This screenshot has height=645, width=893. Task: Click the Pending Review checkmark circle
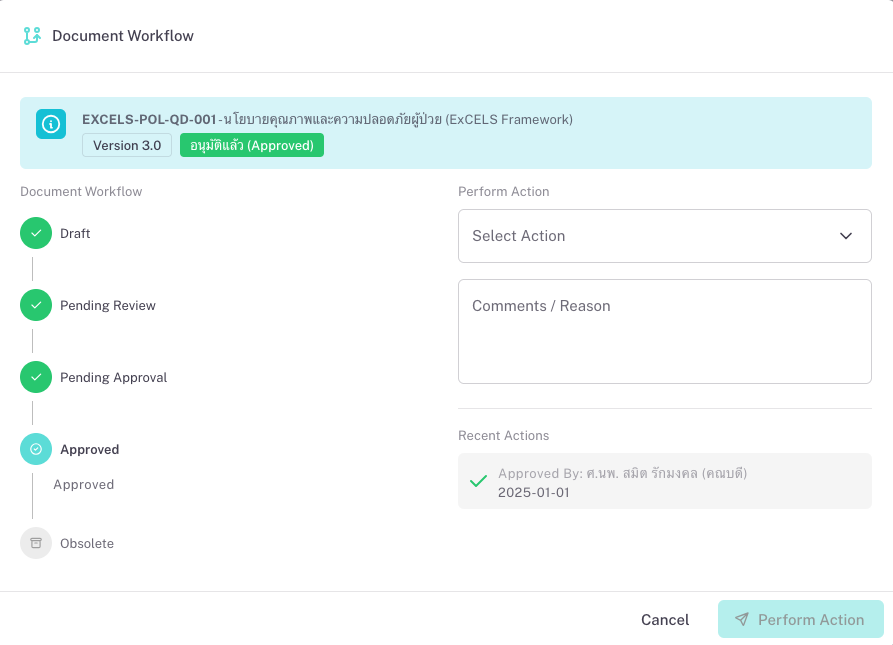tap(36, 305)
